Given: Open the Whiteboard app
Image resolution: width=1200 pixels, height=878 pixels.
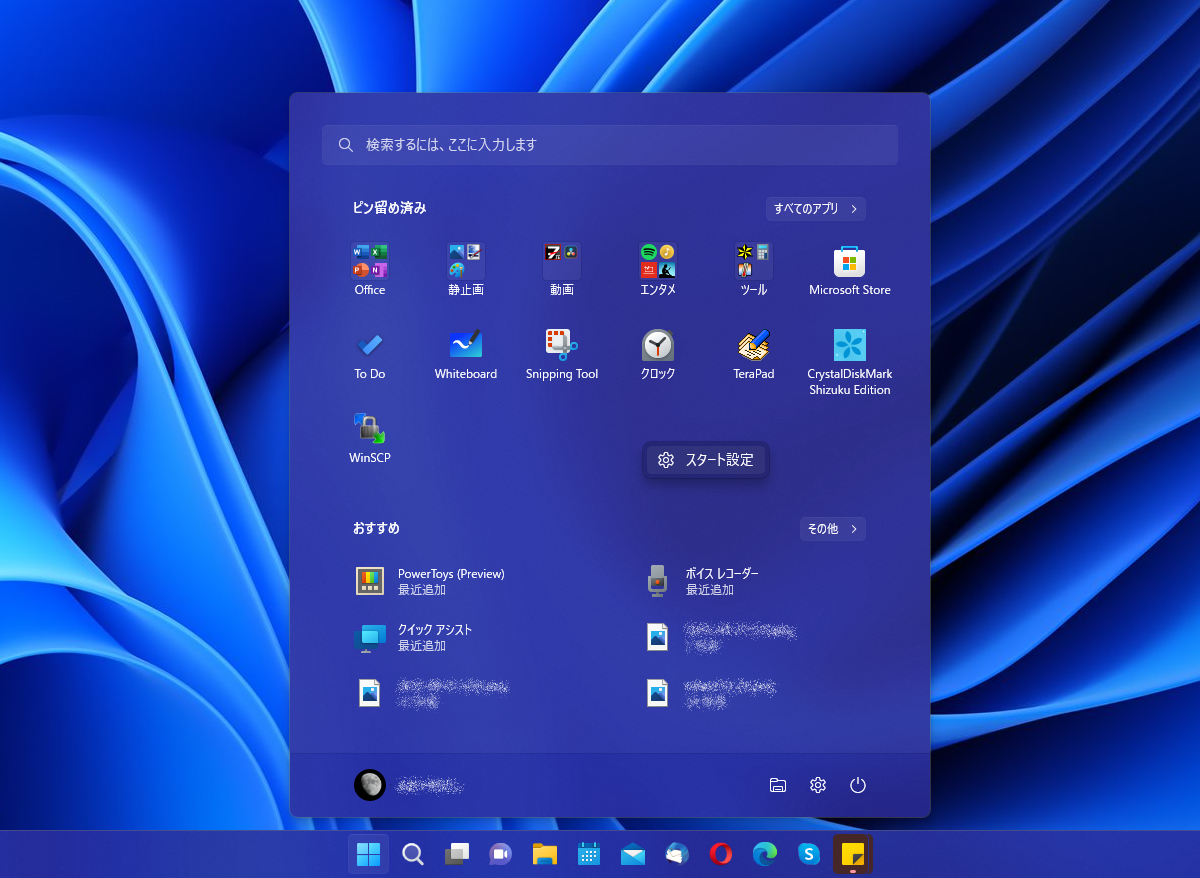Looking at the screenshot, I should 465,354.
